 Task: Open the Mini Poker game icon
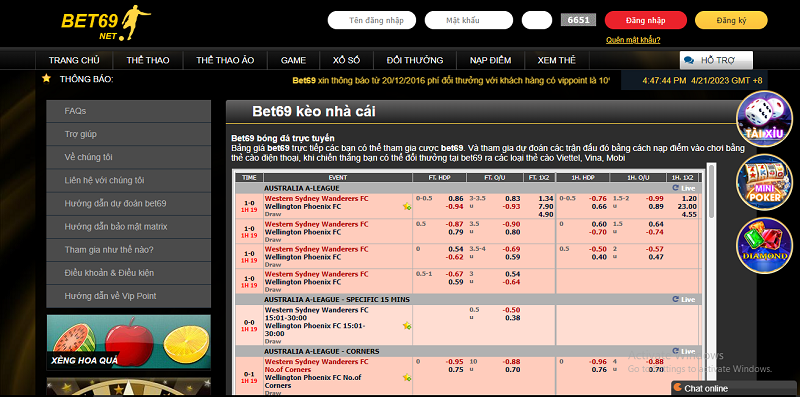764,182
